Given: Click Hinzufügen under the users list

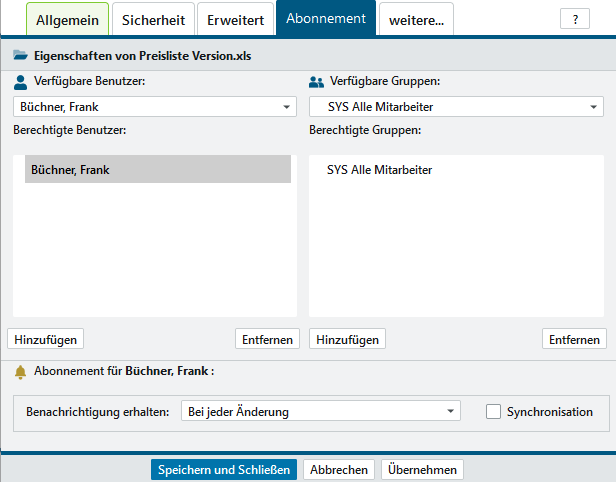Looking at the screenshot, I should coord(45,340).
